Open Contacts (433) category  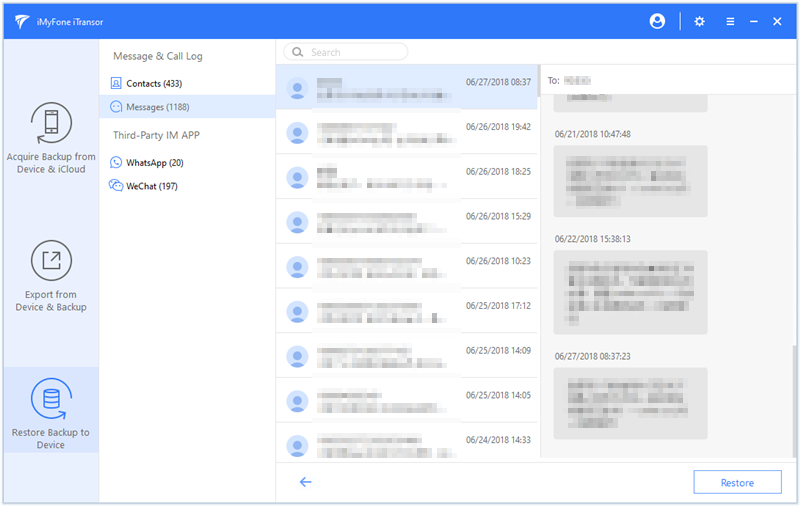tap(187, 83)
